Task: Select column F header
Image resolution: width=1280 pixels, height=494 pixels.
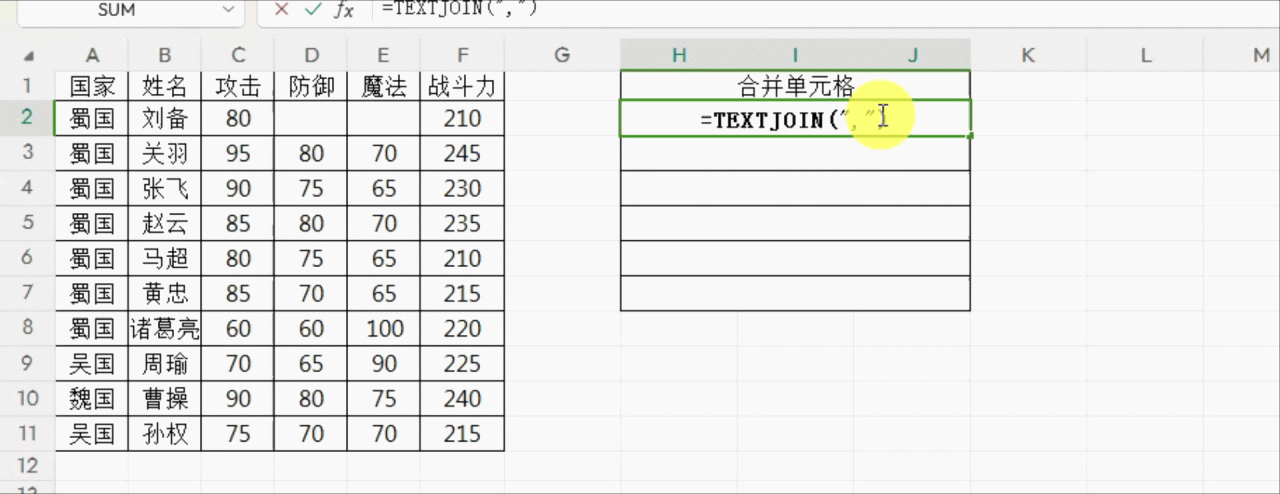Action: (x=462, y=55)
